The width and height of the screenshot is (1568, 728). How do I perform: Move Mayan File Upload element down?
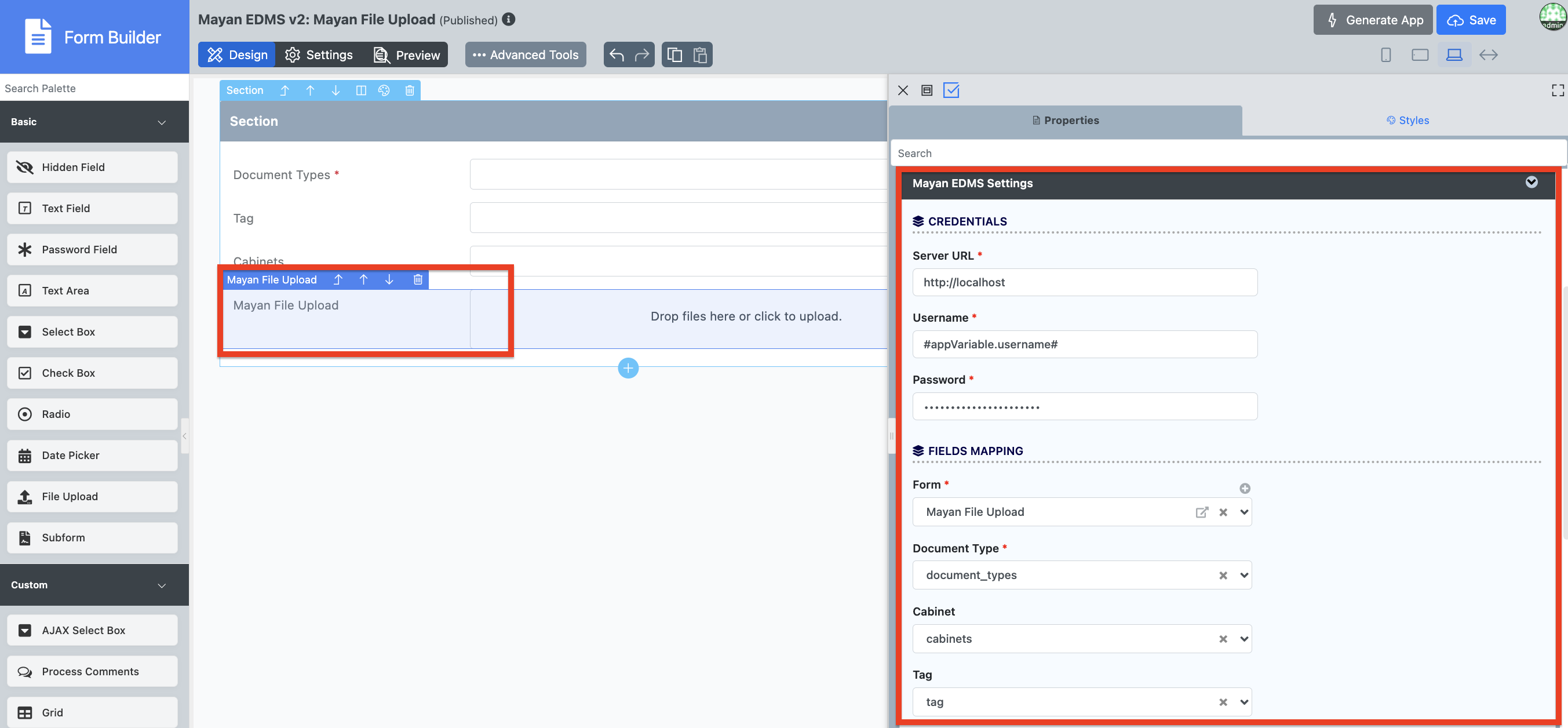click(x=389, y=279)
